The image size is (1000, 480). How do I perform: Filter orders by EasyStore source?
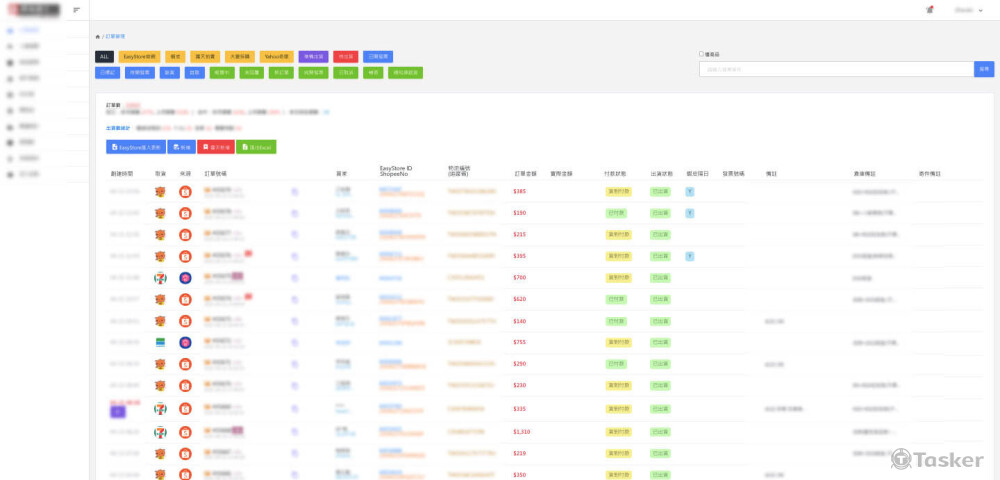(139, 57)
